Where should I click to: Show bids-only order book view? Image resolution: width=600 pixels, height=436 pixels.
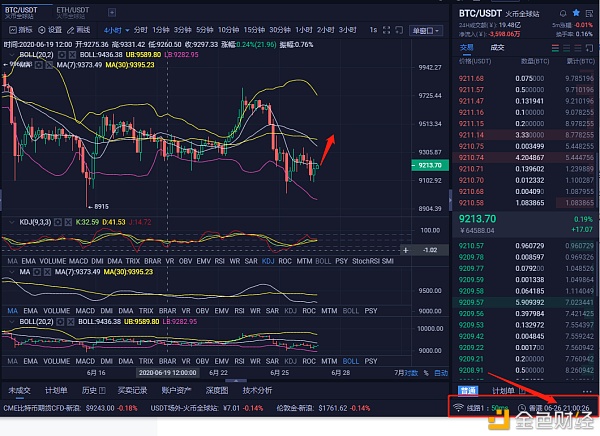pyautogui.click(x=566, y=48)
